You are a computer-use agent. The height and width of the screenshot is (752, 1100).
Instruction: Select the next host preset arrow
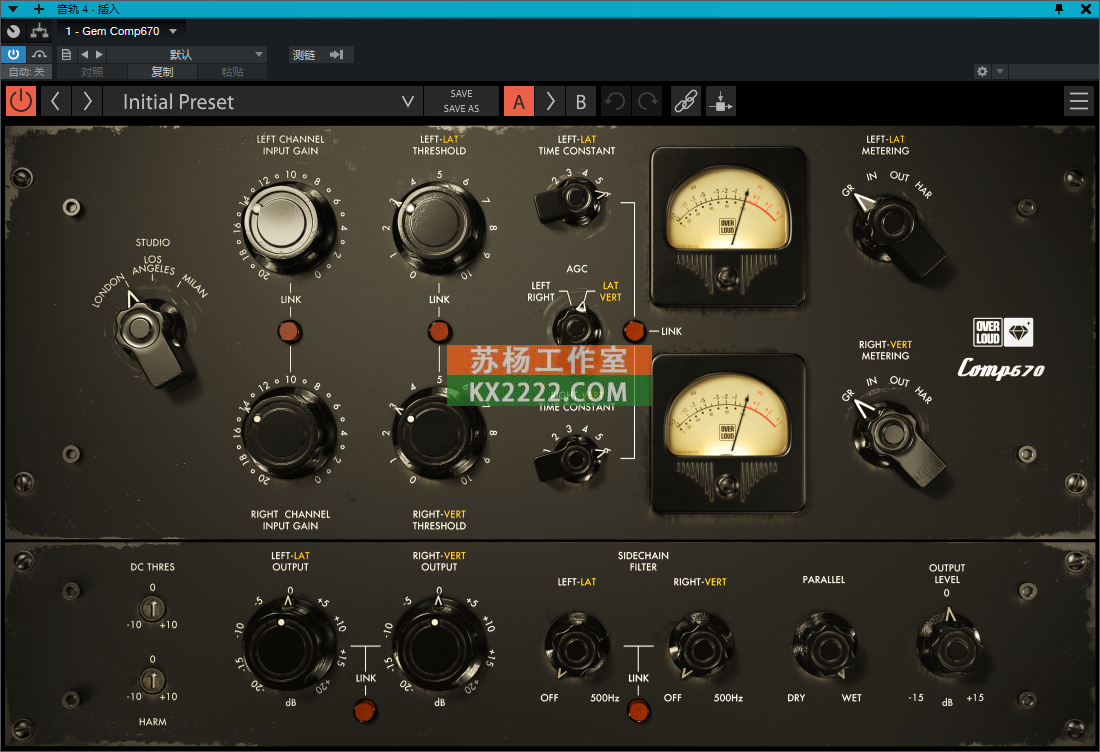(x=100, y=54)
